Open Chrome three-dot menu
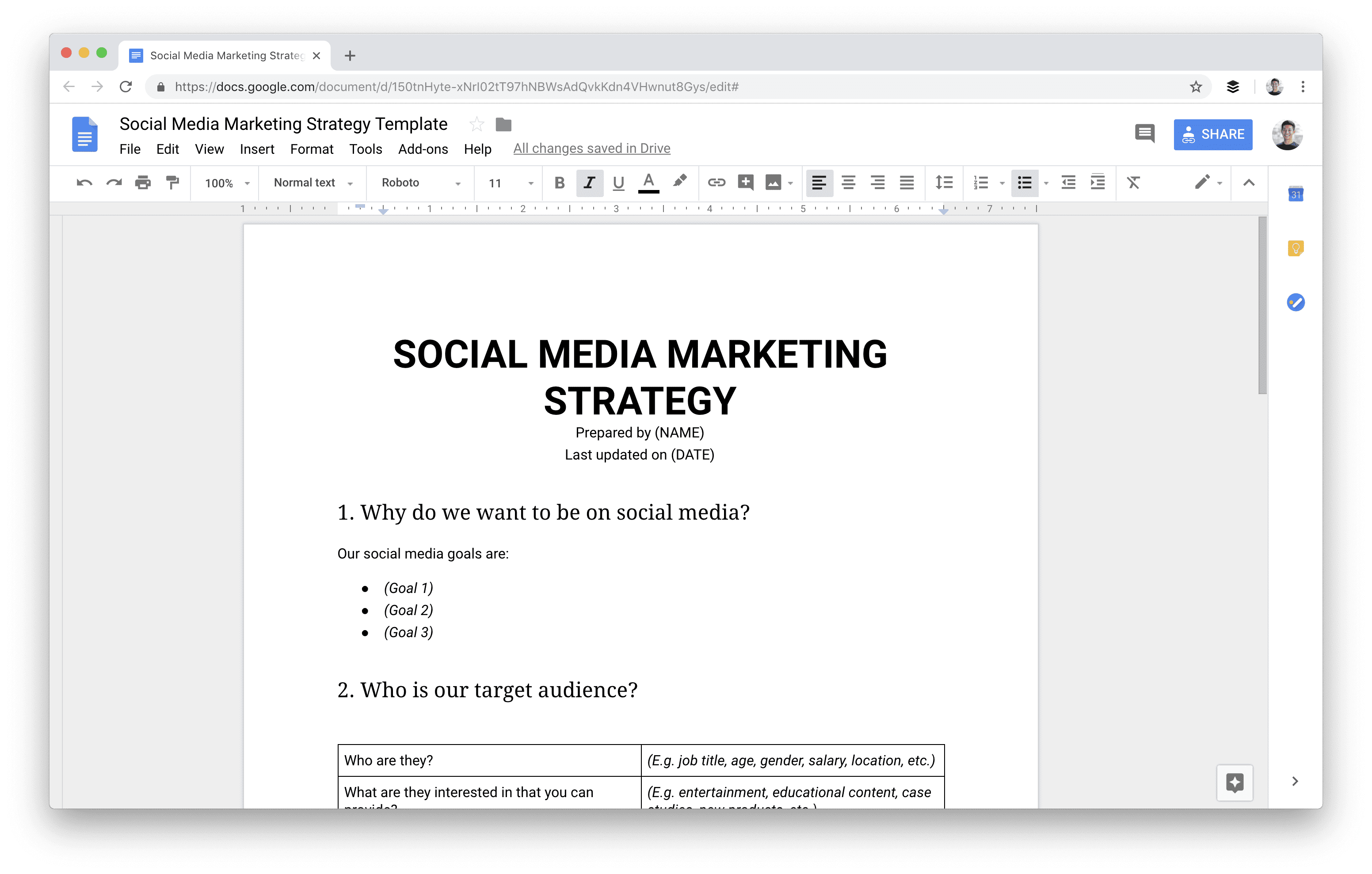The width and height of the screenshot is (1372, 874). [x=1303, y=87]
